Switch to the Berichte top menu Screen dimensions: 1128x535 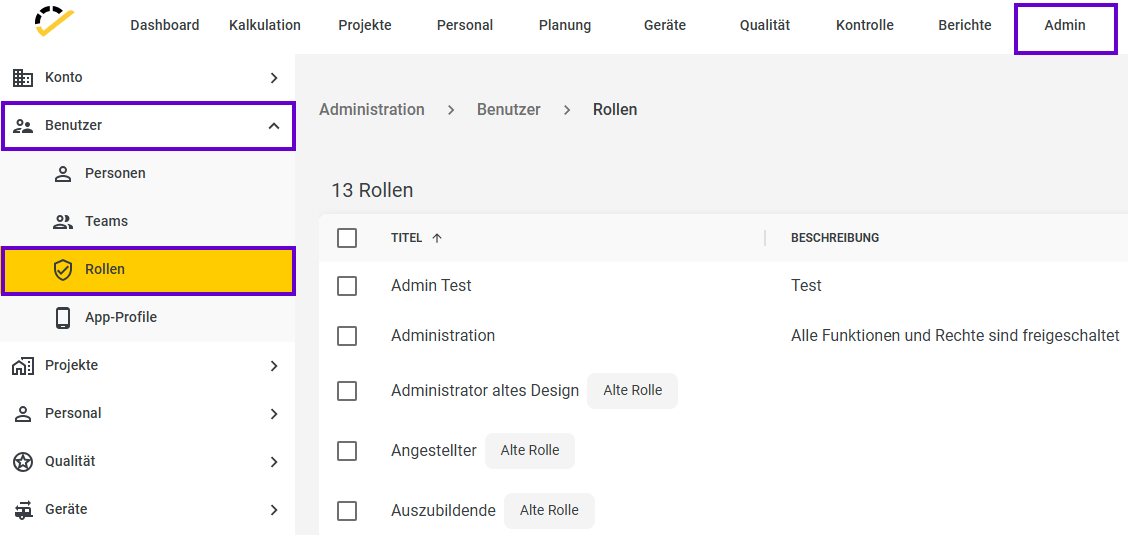(x=965, y=25)
